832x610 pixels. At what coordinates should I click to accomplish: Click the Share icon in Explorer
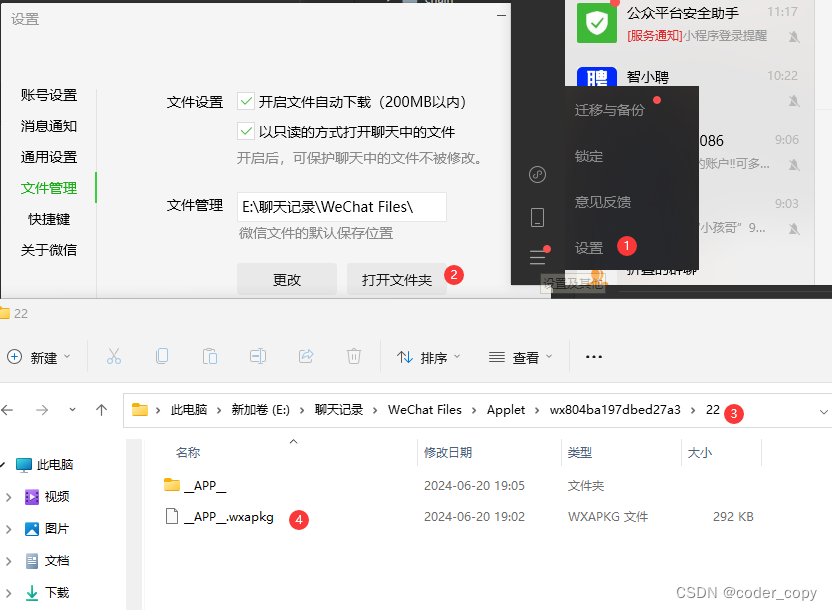tap(306, 356)
